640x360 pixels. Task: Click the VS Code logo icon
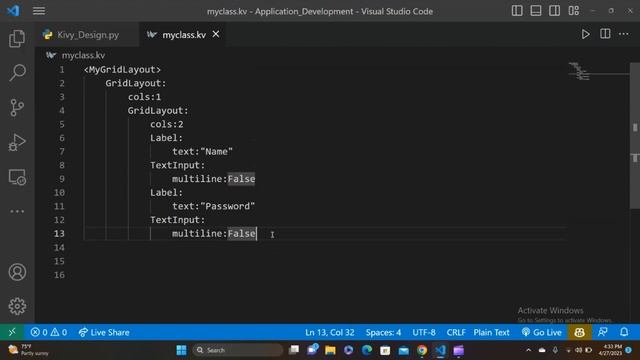(13, 11)
